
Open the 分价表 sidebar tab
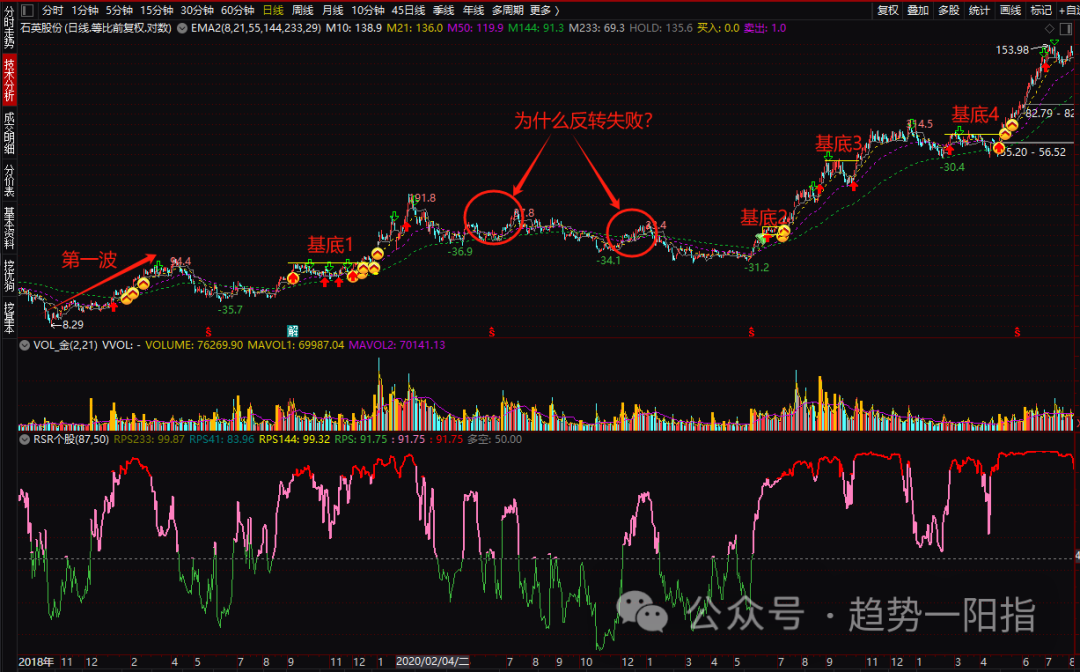(9, 180)
